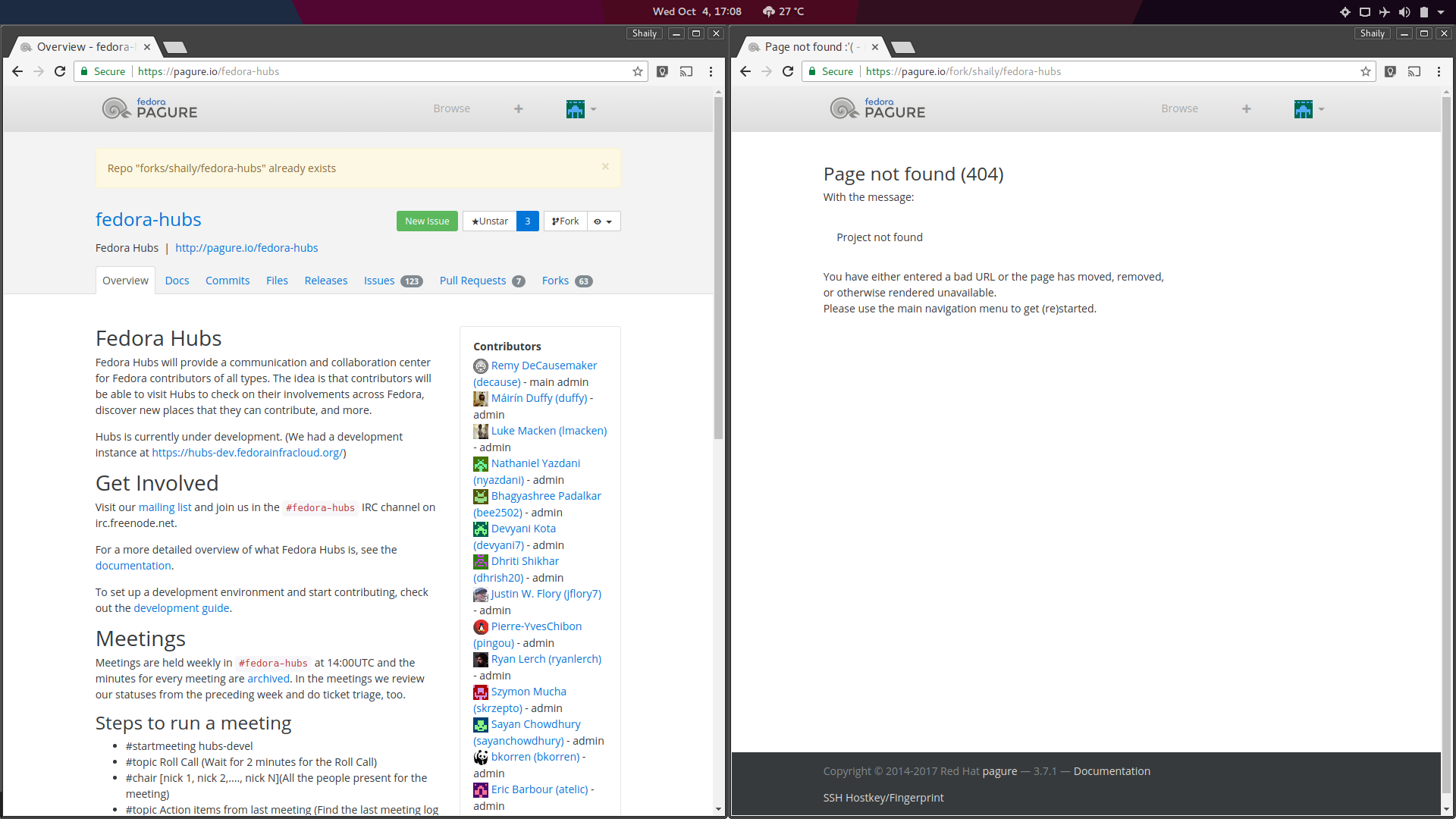This screenshot has height=819, width=1456.
Task: Open a new tab in right browser window
Action: click(903, 47)
